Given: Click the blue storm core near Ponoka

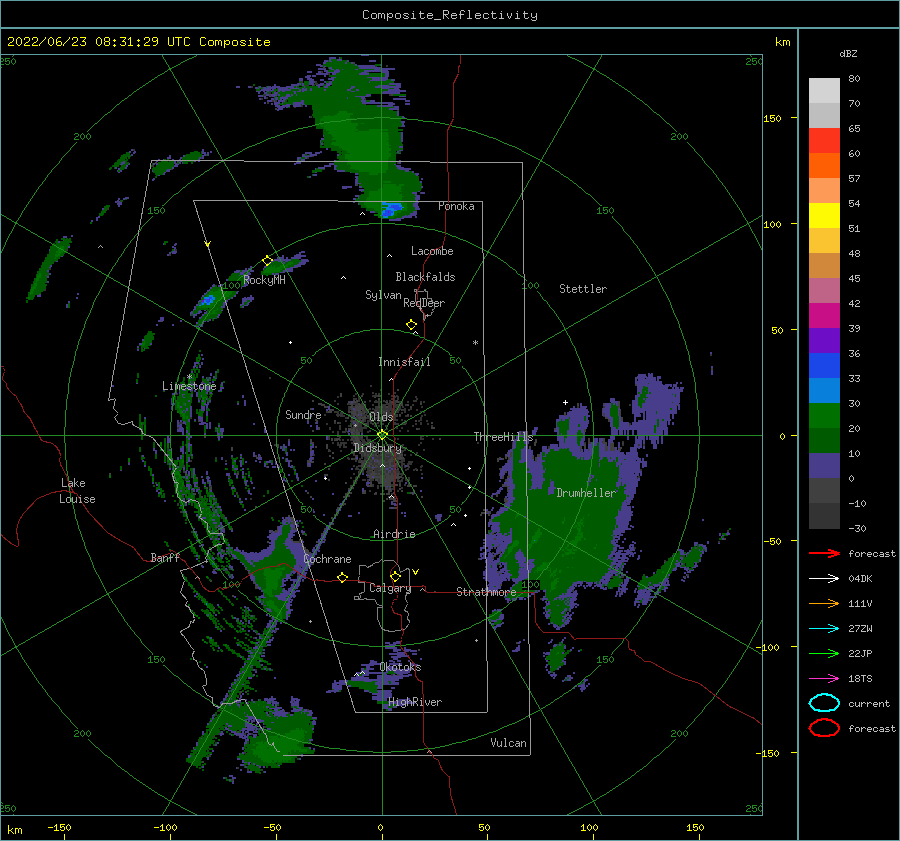Looking at the screenshot, I should coord(393,210).
